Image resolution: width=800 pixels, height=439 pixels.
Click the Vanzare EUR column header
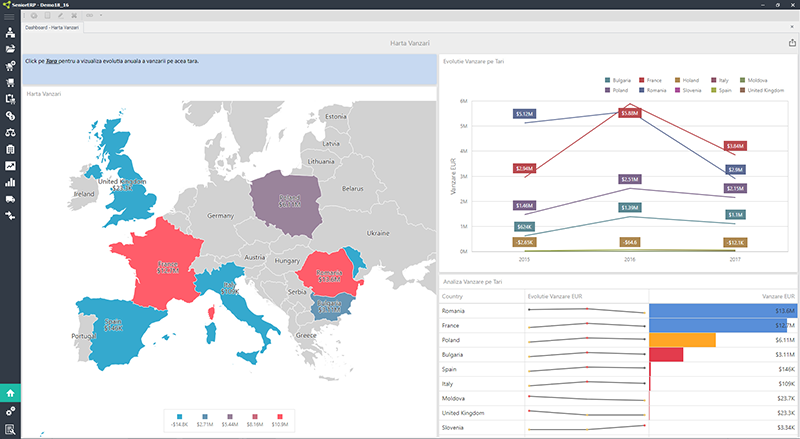pos(723,296)
